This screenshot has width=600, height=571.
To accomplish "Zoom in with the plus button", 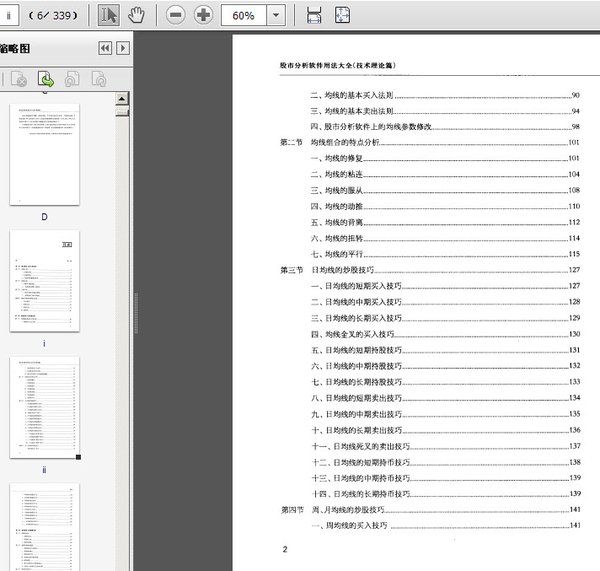I will [203, 15].
